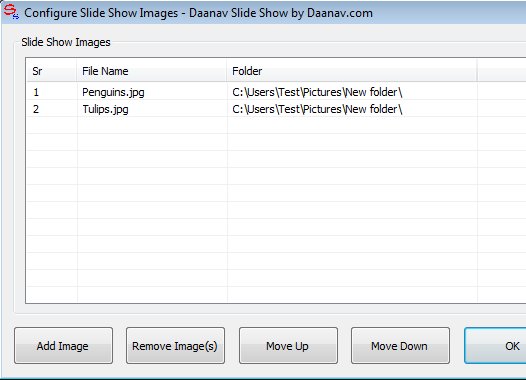Click the folder path of Tulips.jpg
This screenshot has height=380, width=526.
[317, 109]
